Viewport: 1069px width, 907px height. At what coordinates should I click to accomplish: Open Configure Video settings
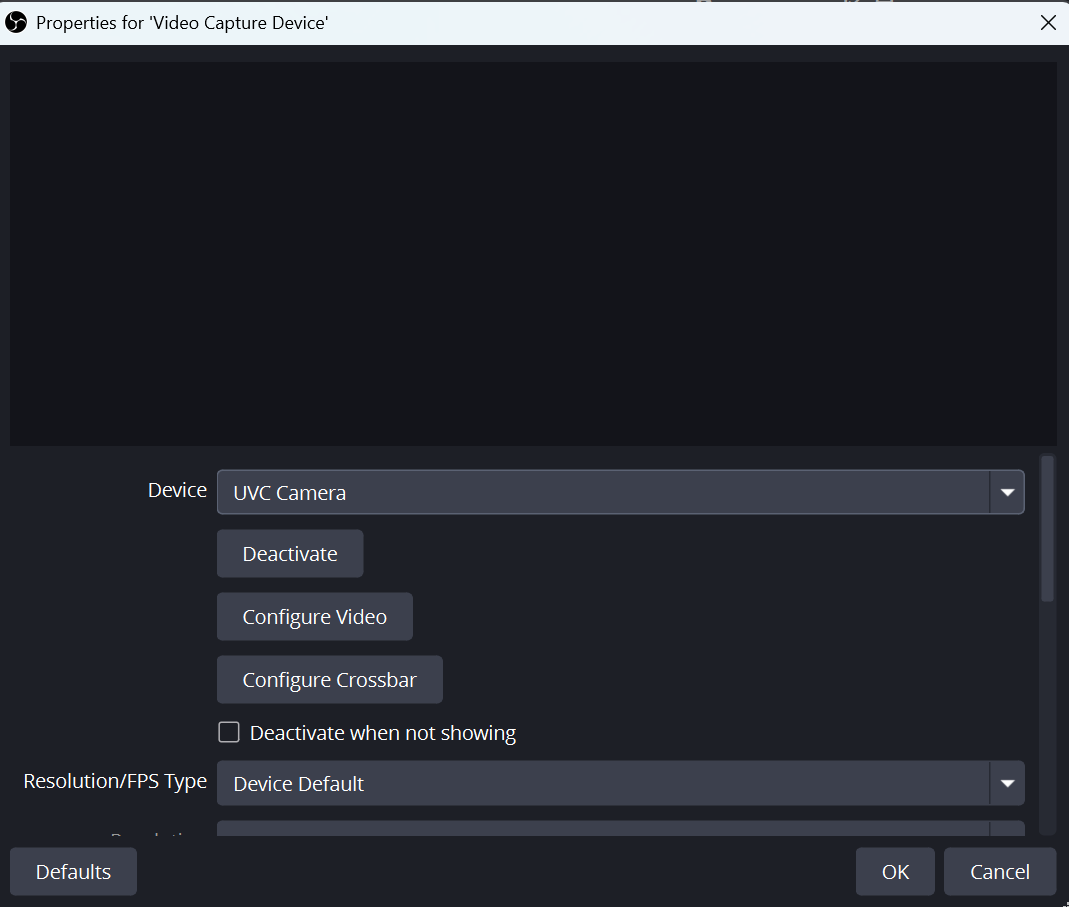click(x=314, y=617)
